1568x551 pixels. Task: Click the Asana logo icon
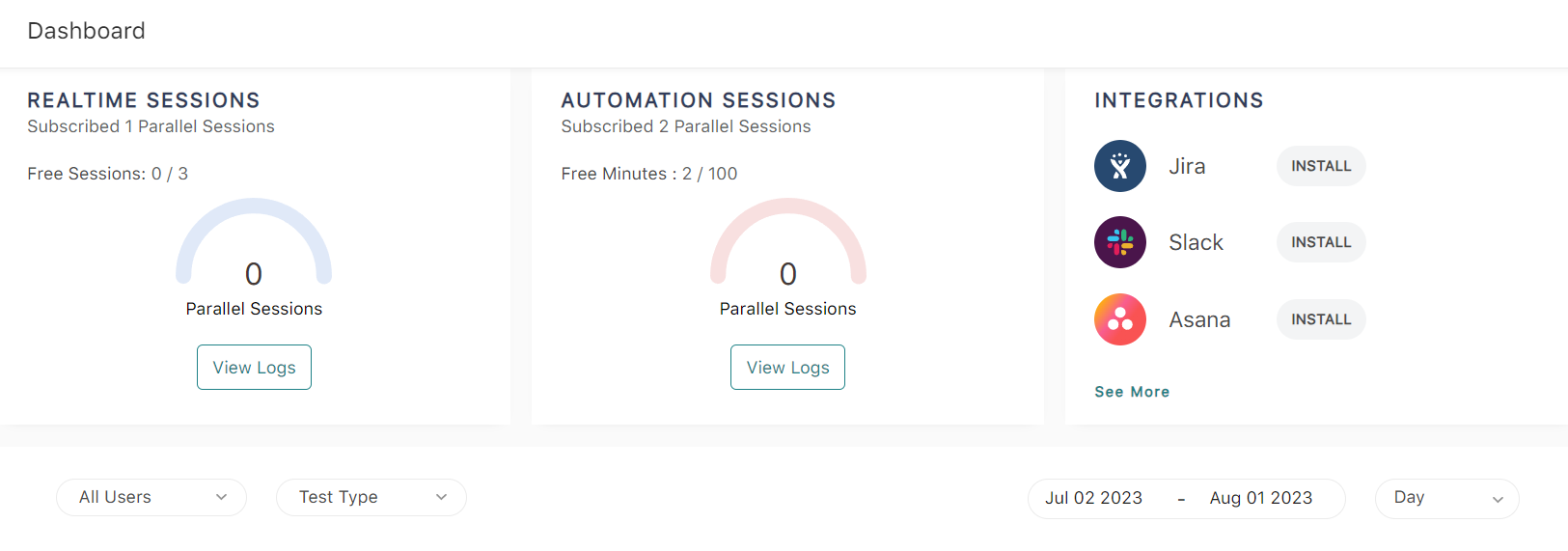(1119, 319)
